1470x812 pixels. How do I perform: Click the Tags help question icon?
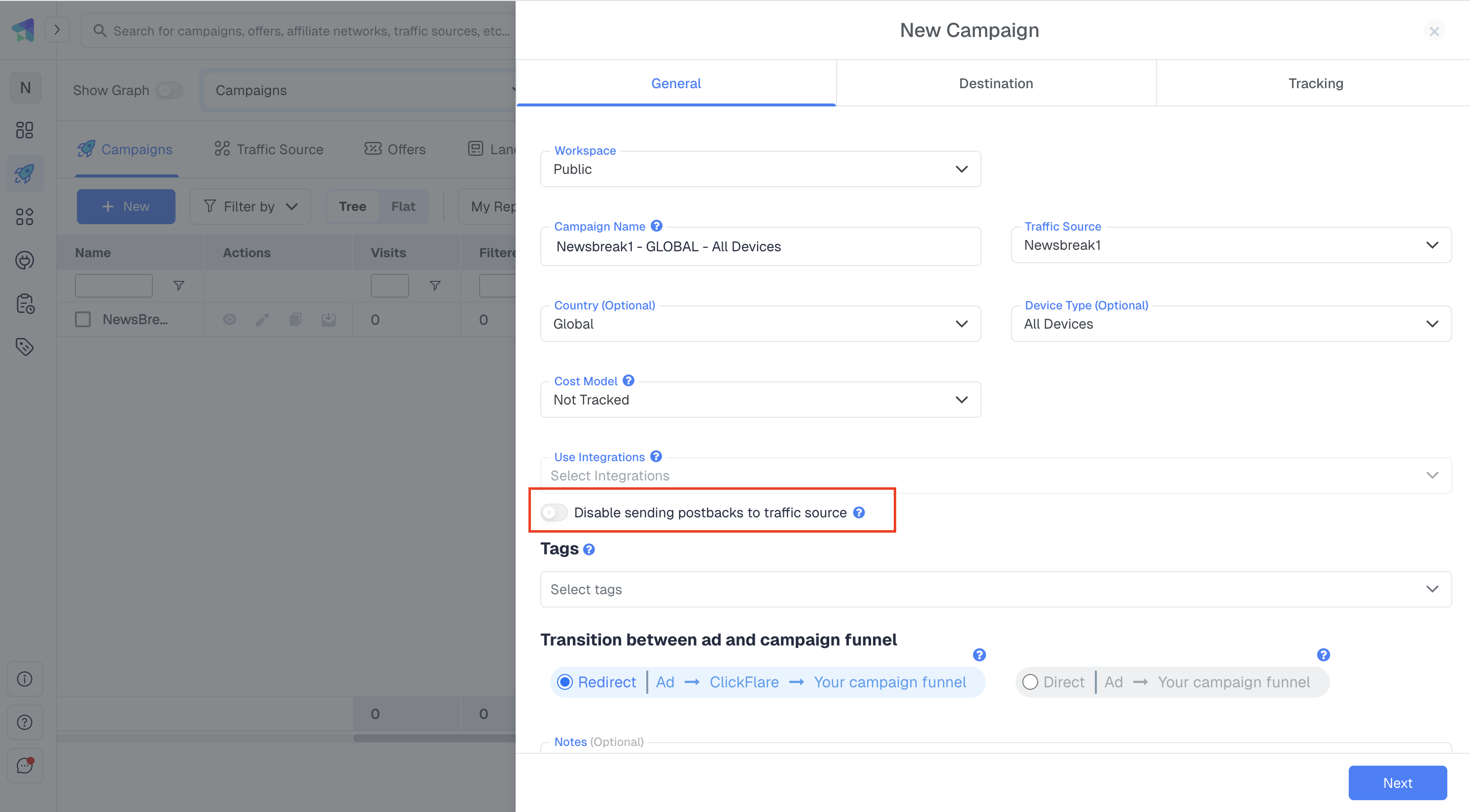[x=589, y=549]
